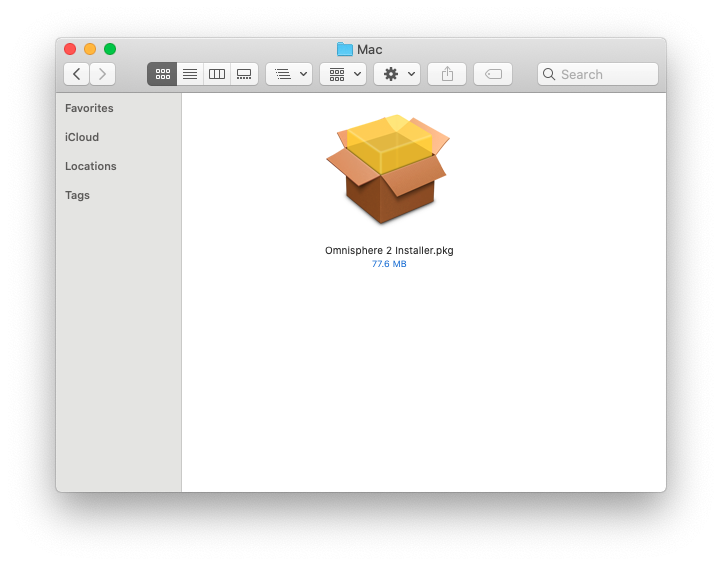Open the gear action menu

397,74
